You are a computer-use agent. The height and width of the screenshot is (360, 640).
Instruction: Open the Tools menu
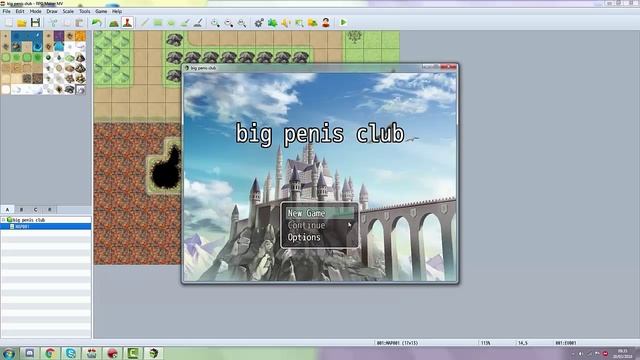[84, 11]
